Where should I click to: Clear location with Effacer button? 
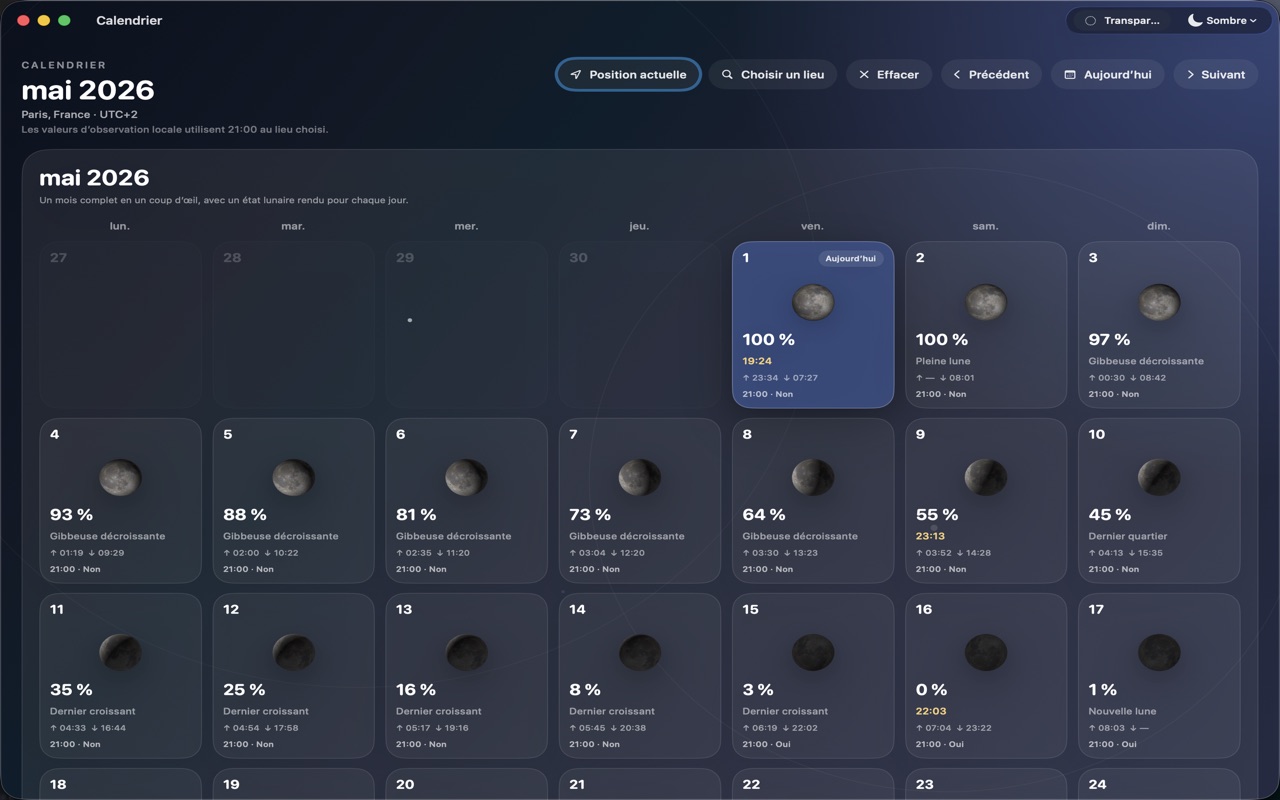(x=889, y=75)
